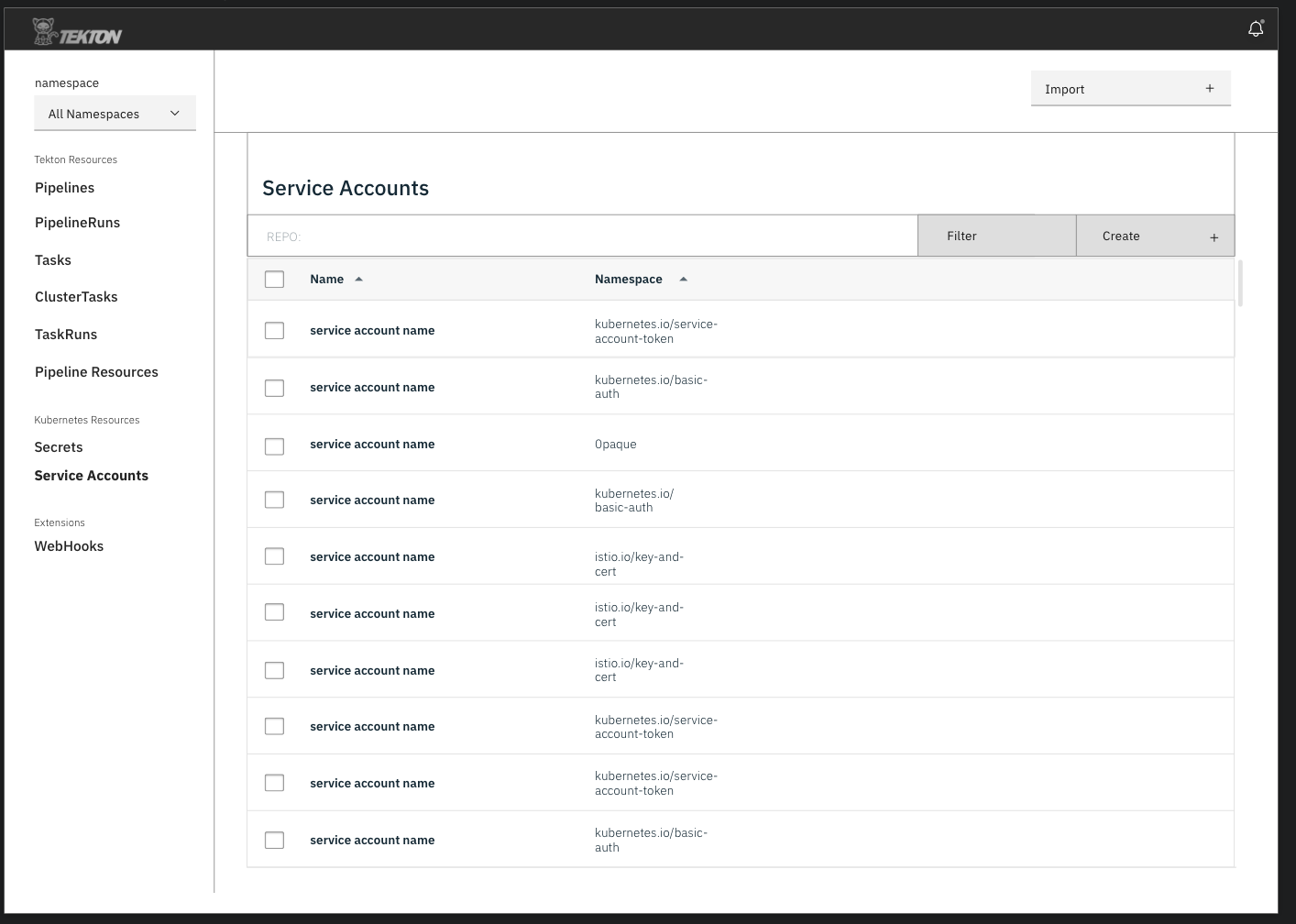
Task: Open the notifications bell
Action: [x=1255, y=28]
